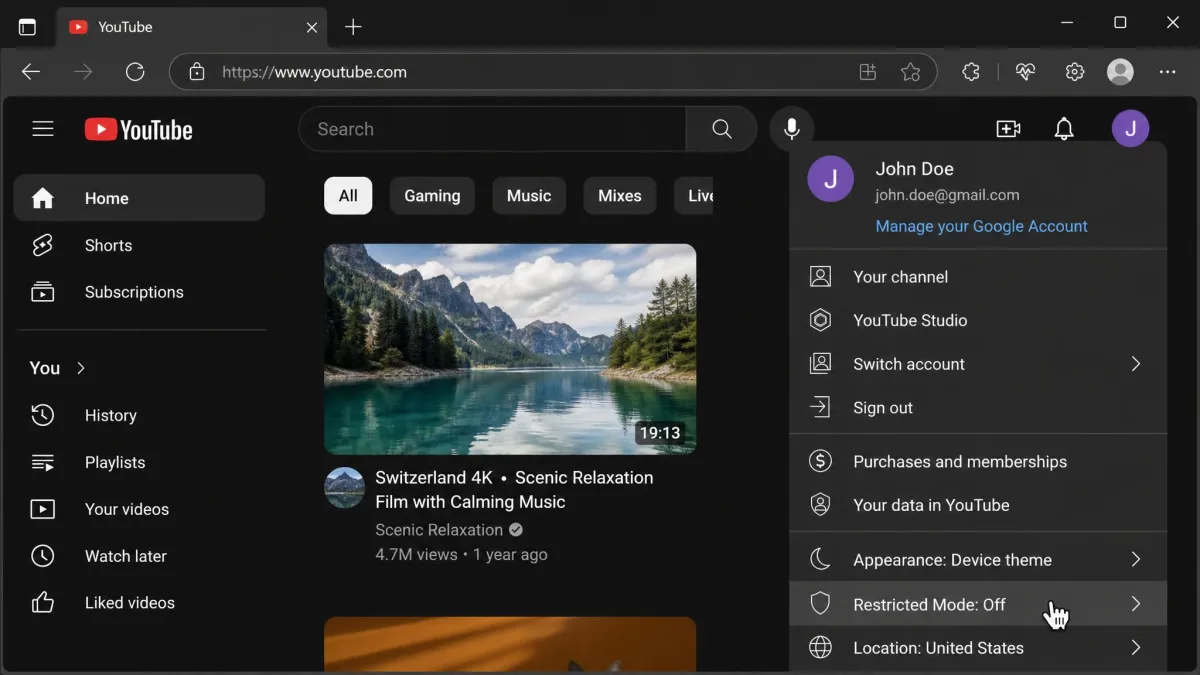
Task: Open Purchases and memberships
Action: [x=978, y=461]
